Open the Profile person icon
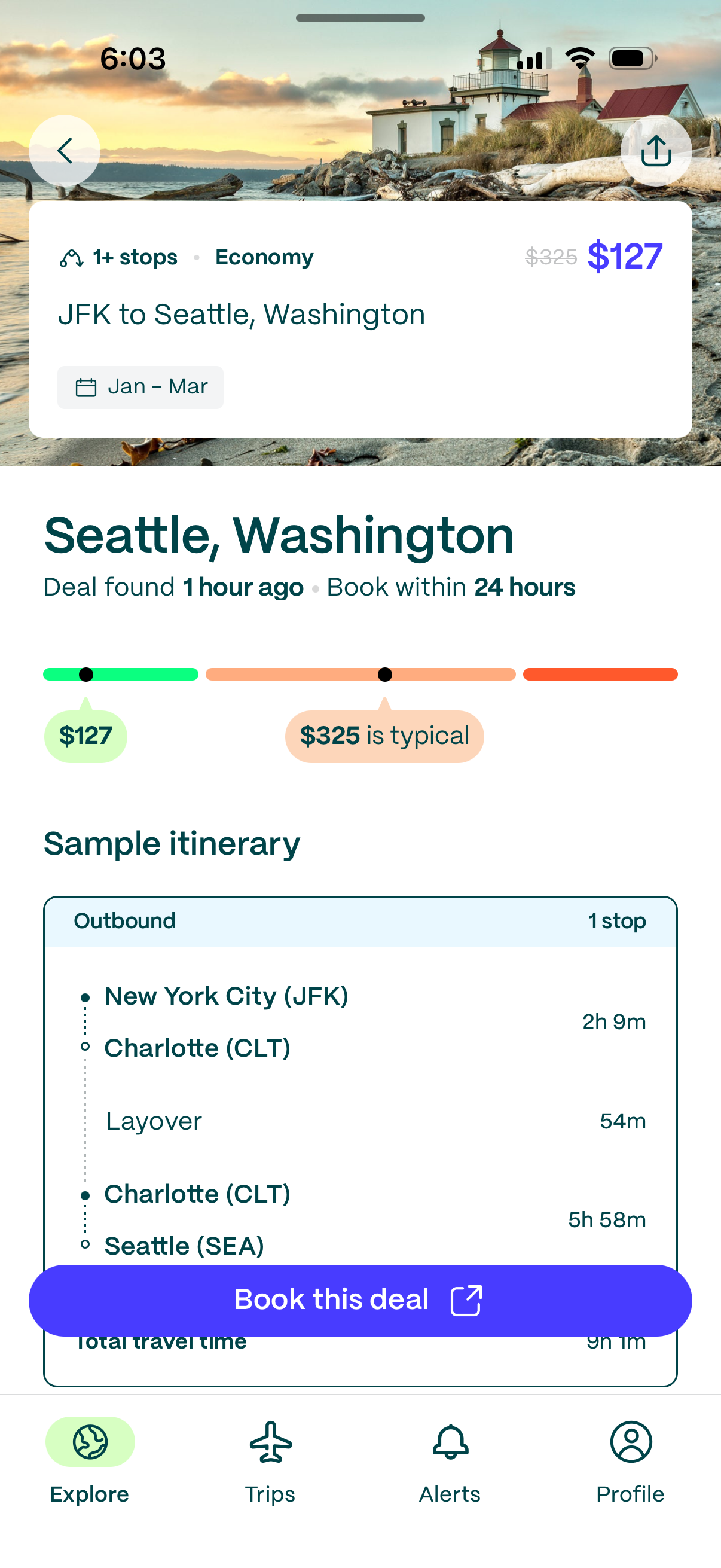Viewport: 721px width, 1568px height. tap(631, 1441)
